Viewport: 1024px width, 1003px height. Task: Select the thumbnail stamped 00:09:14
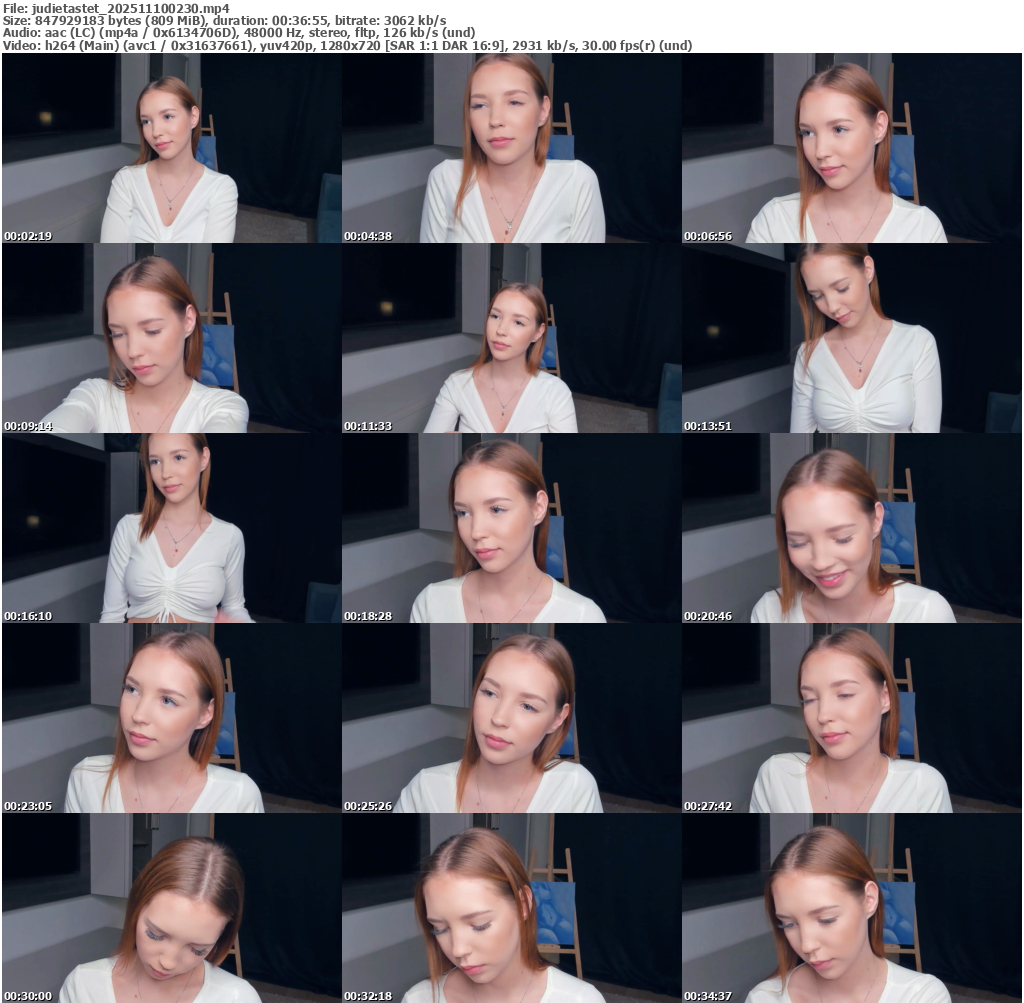pyautogui.click(x=171, y=338)
